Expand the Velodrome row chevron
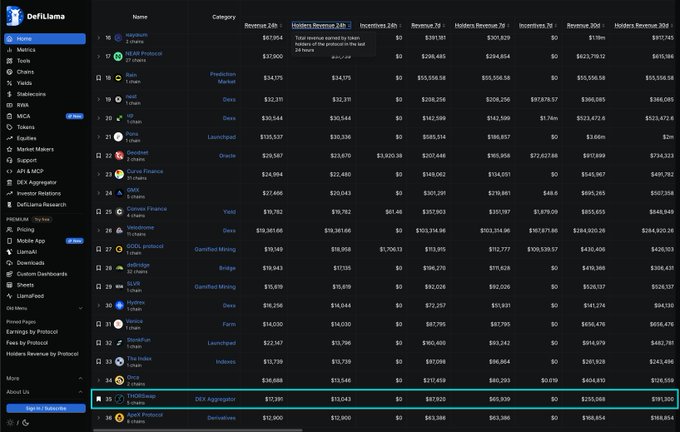The width and height of the screenshot is (680, 432). click(98, 231)
